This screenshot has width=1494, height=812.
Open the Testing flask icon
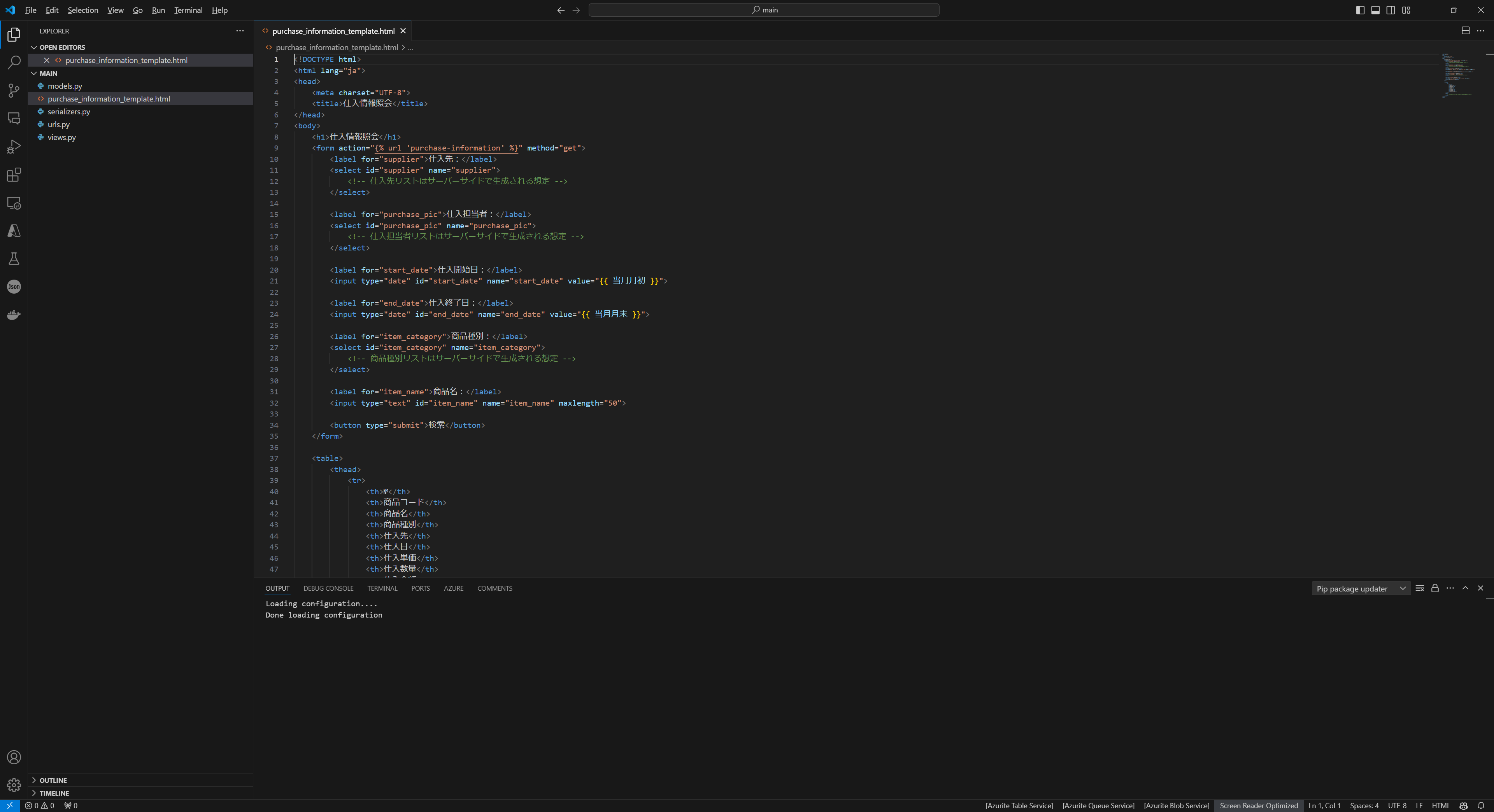(x=14, y=259)
